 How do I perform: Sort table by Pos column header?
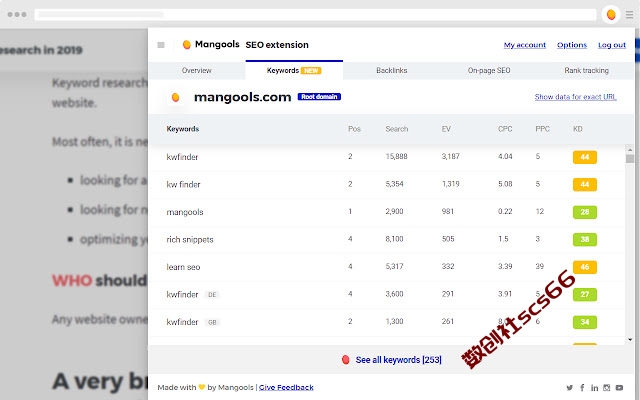point(354,129)
